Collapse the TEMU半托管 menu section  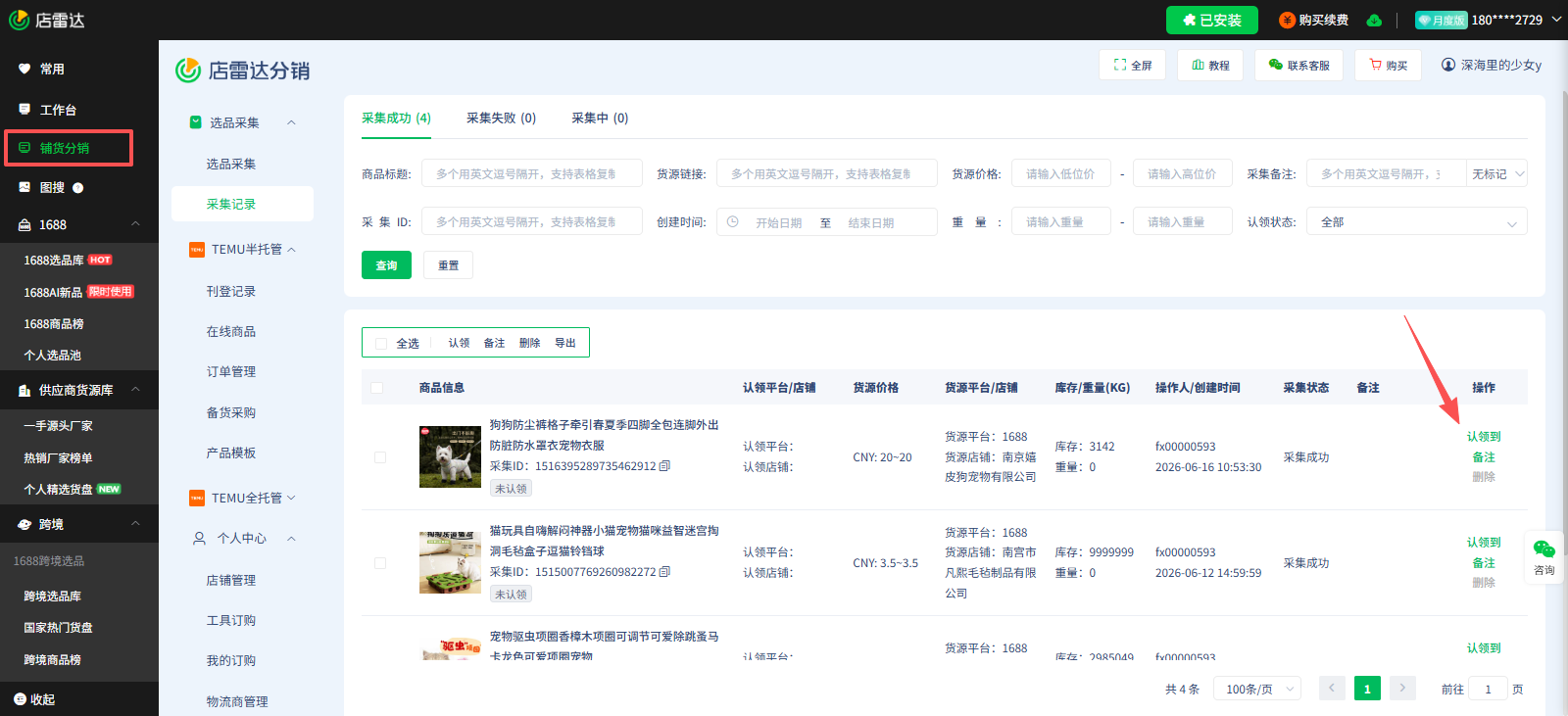coord(291,249)
